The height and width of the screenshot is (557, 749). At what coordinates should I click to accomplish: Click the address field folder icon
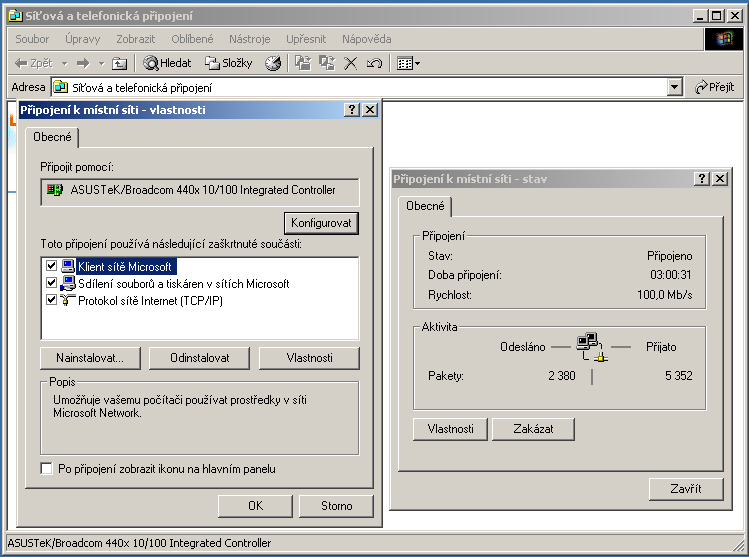point(60,87)
